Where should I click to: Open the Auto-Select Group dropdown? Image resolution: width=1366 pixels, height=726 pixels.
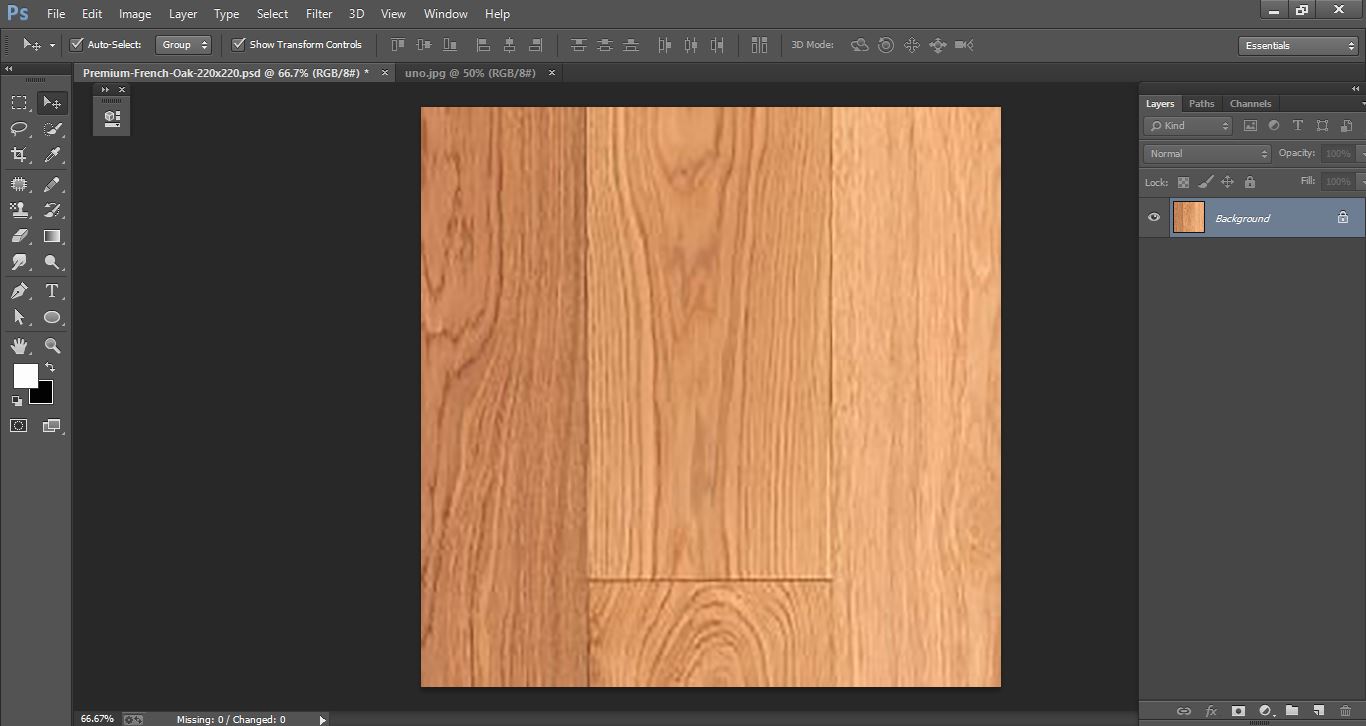[x=184, y=44]
